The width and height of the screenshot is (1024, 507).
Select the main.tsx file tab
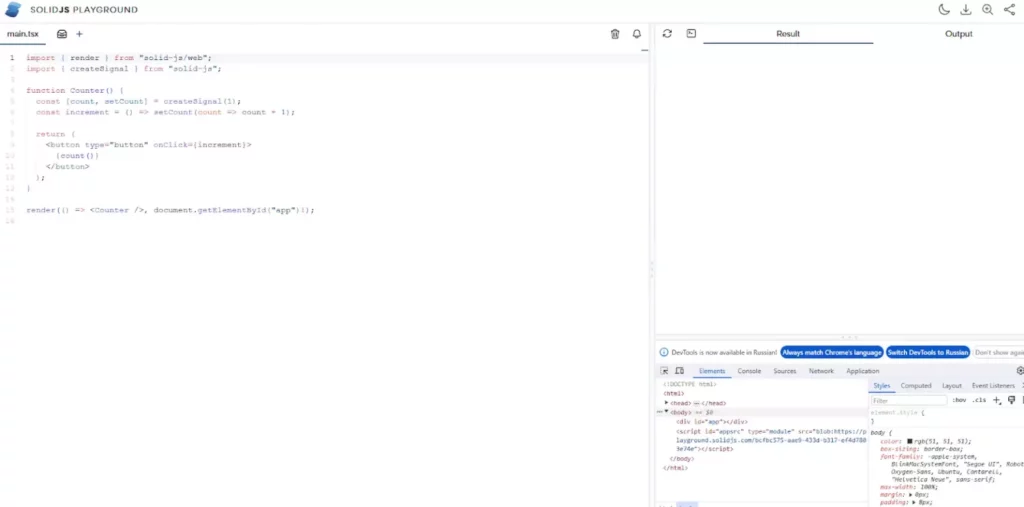pyautogui.click(x=23, y=34)
